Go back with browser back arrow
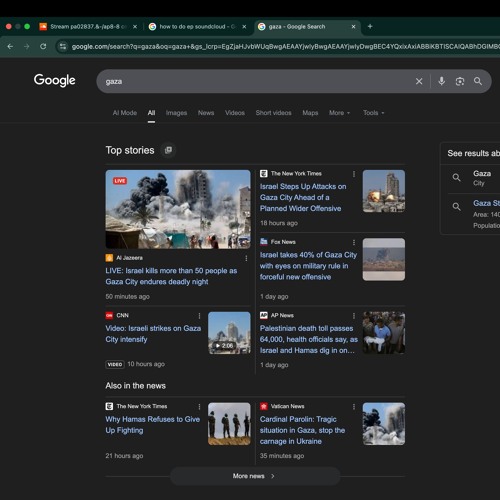Screen dimensions: 500x500 [x=10, y=46]
